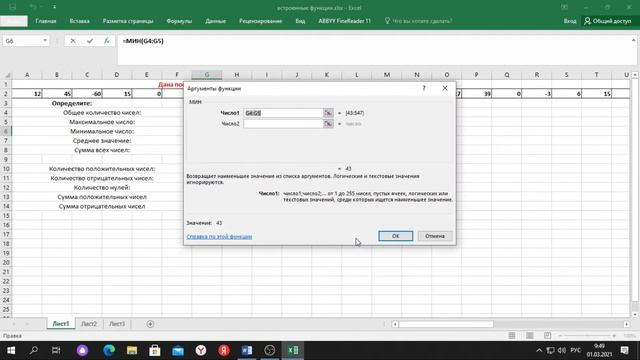Click Отмена in the function dialog
The image size is (640, 360).
[x=435, y=236]
